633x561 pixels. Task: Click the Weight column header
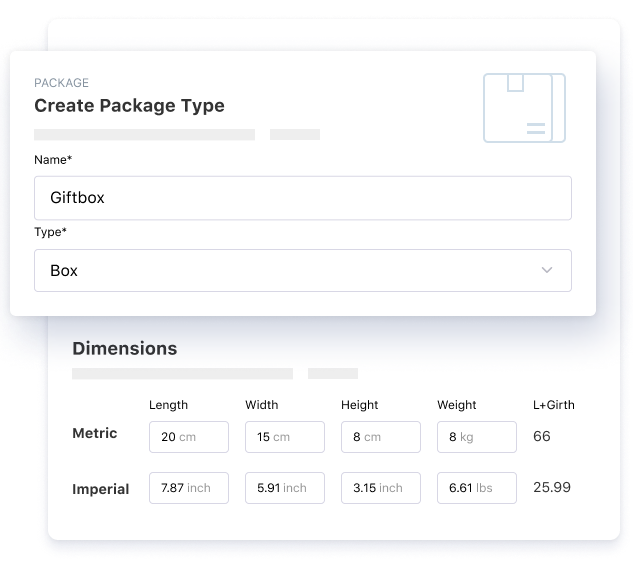pyautogui.click(x=457, y=405)
